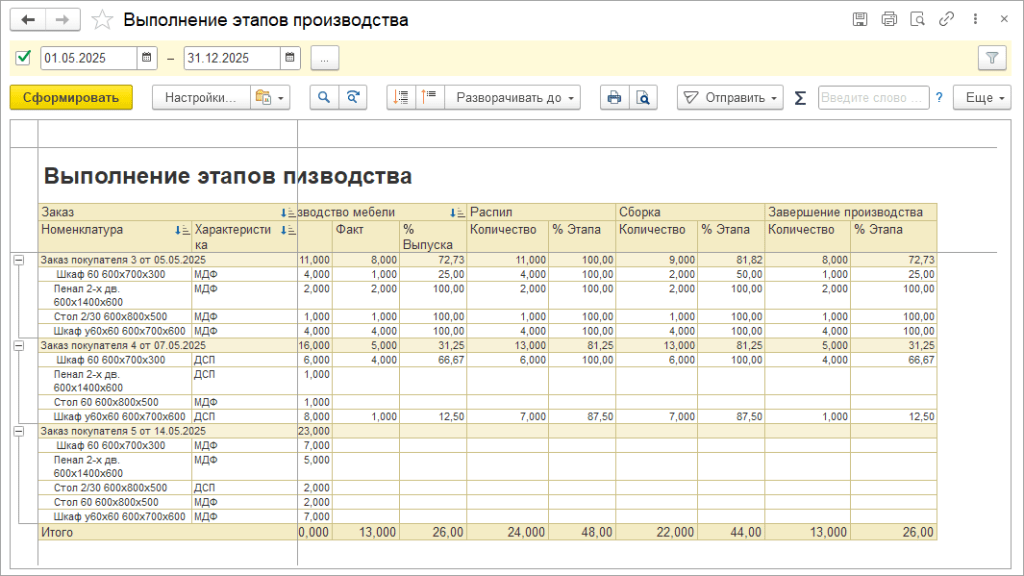1024x576 pixels.
Task: Click the print icon in report toolbar
Action: click(614, 97)
